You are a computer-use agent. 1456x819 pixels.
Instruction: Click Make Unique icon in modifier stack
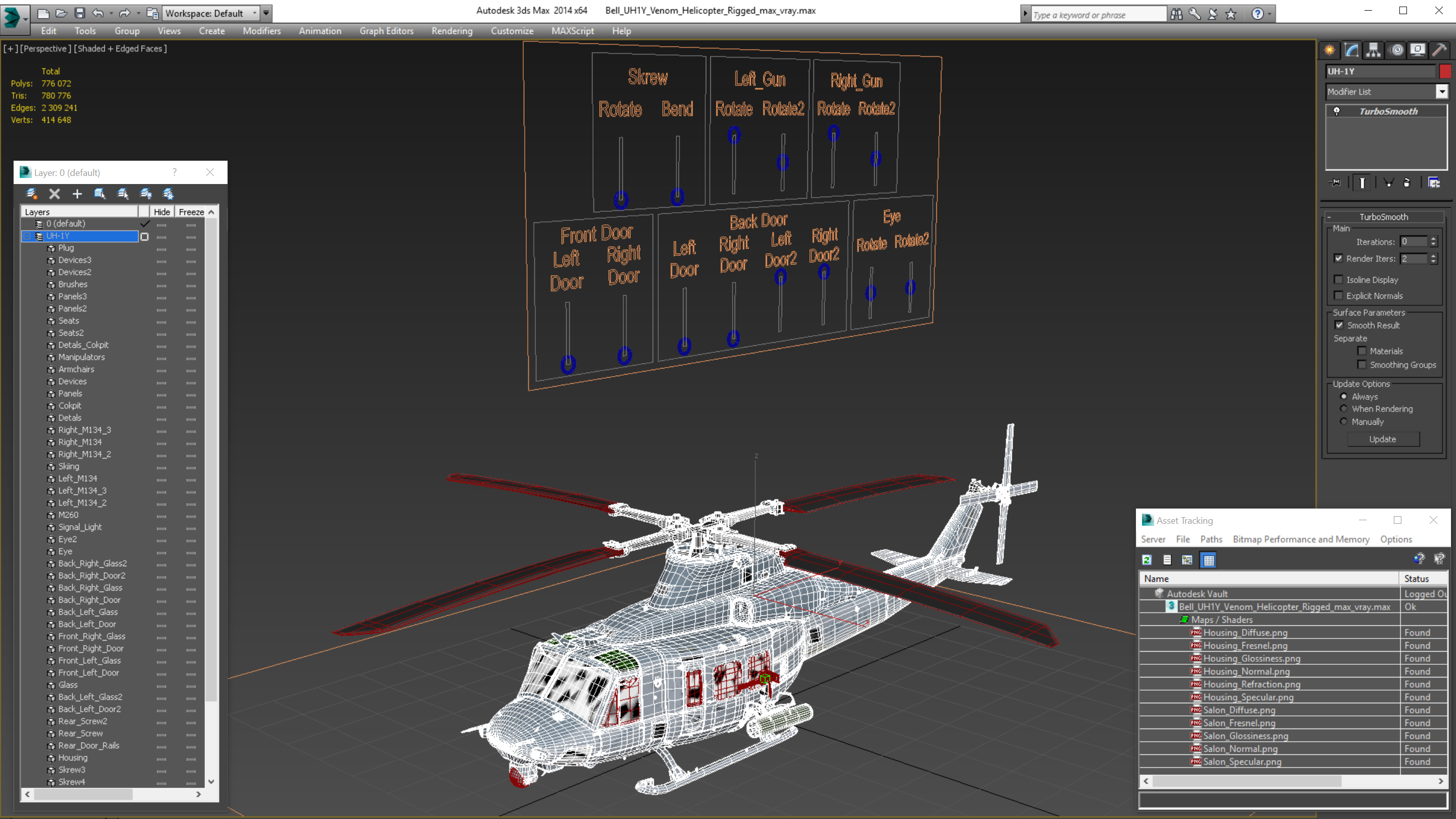1388,183
